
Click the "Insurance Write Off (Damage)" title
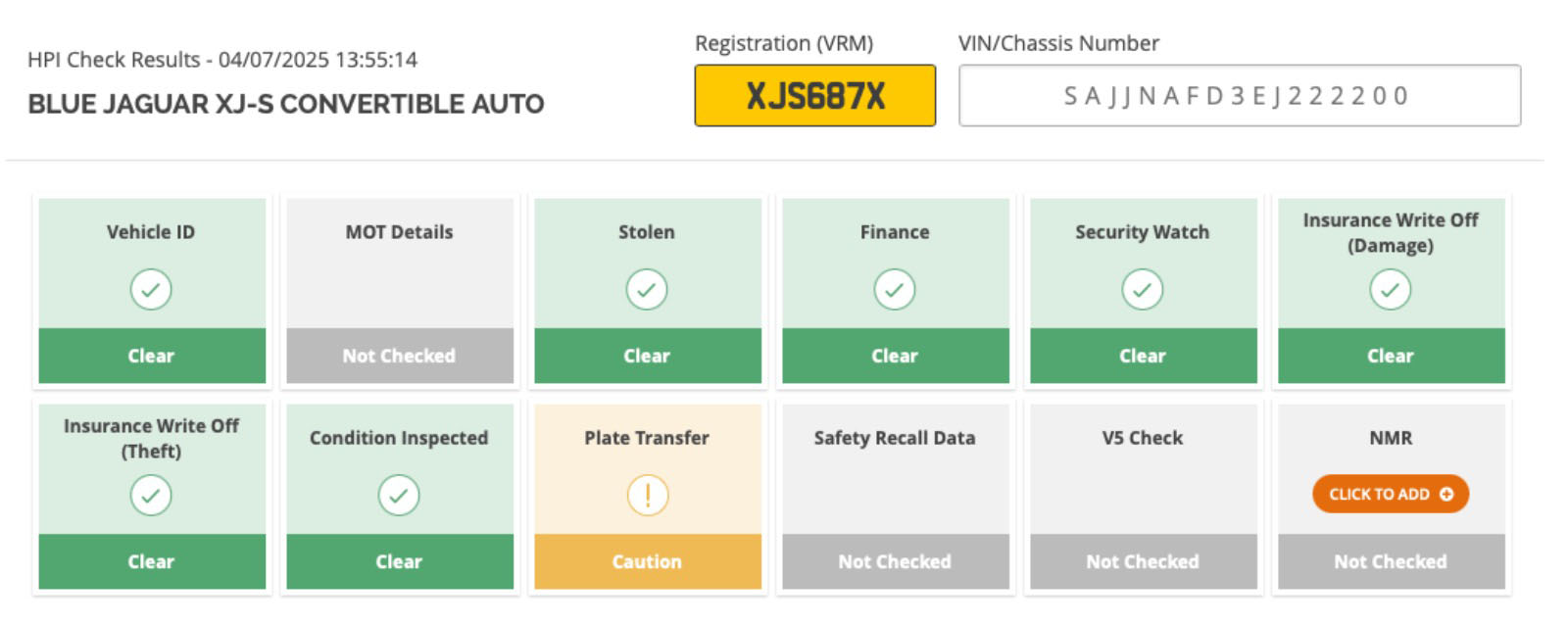(1391, 233)
